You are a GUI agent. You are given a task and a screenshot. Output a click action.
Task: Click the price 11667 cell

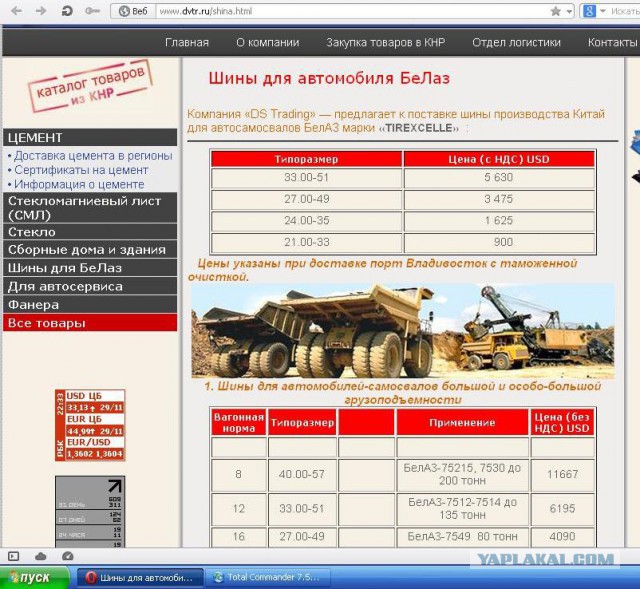click(x=562, y=475)
